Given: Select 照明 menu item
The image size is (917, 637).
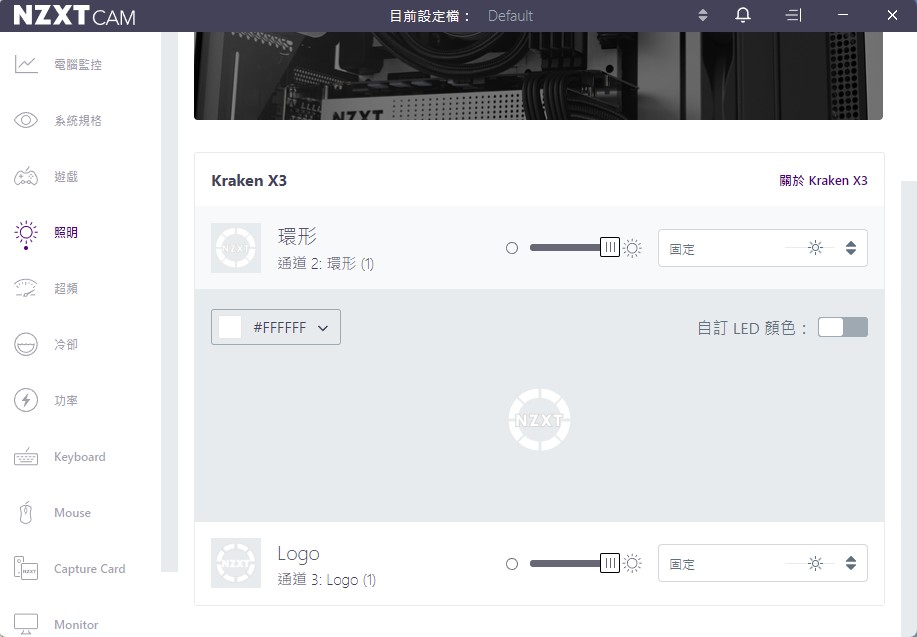Looking at the screenshot, I should tap(66, 232).
